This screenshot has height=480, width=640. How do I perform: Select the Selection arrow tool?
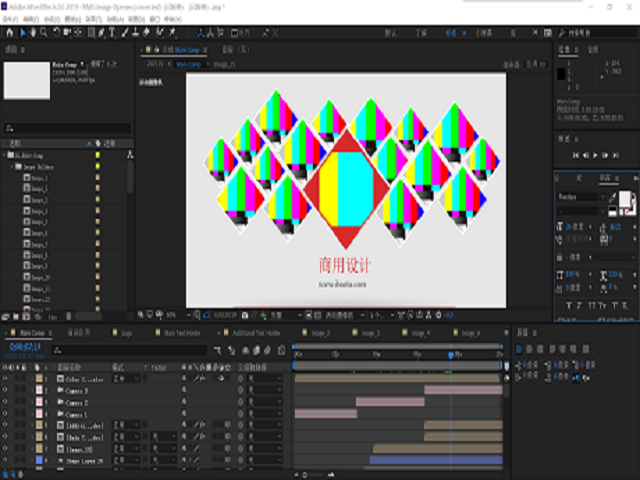click(24, 33)
